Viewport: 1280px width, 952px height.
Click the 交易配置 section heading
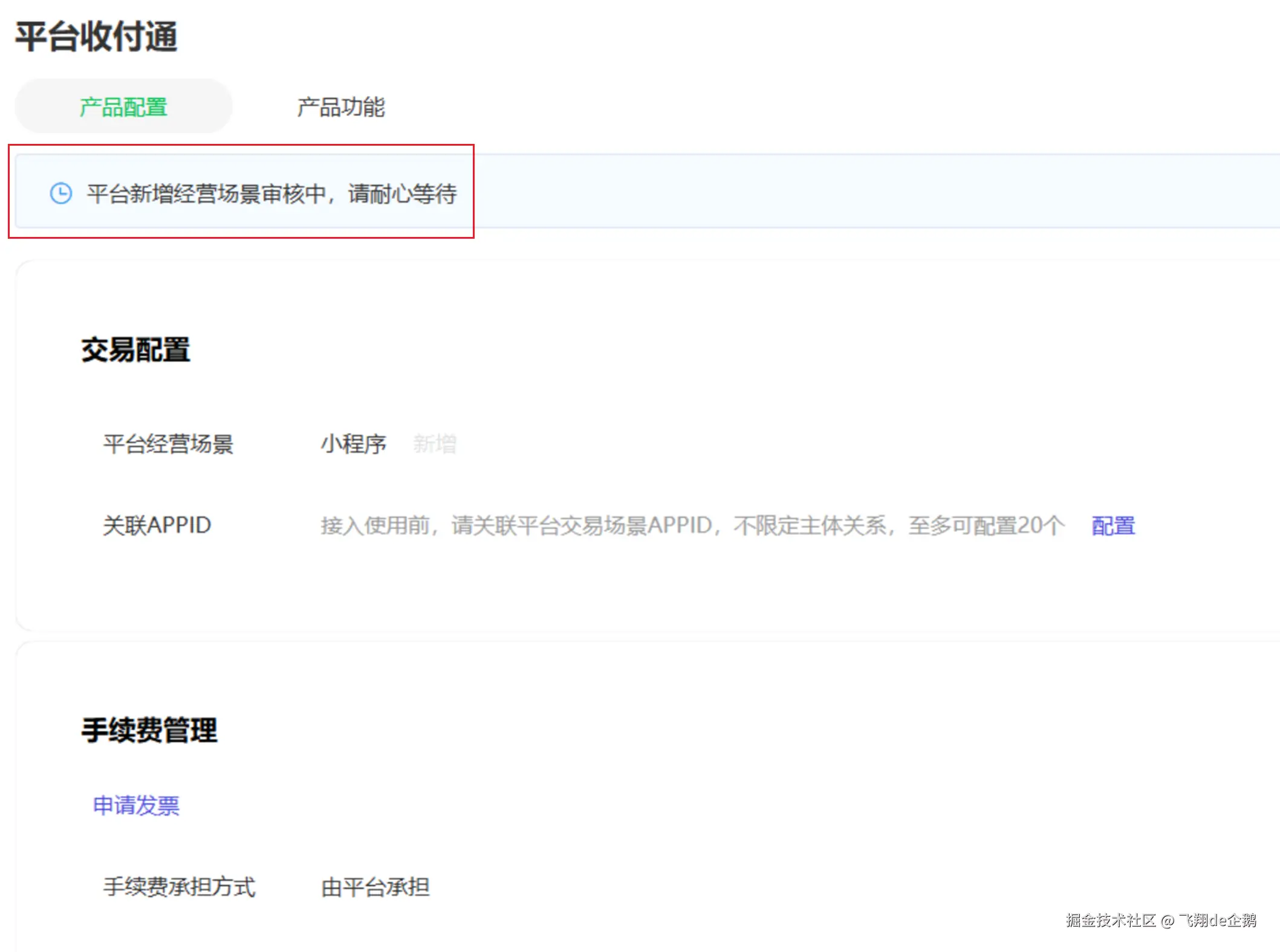[135, 349]
